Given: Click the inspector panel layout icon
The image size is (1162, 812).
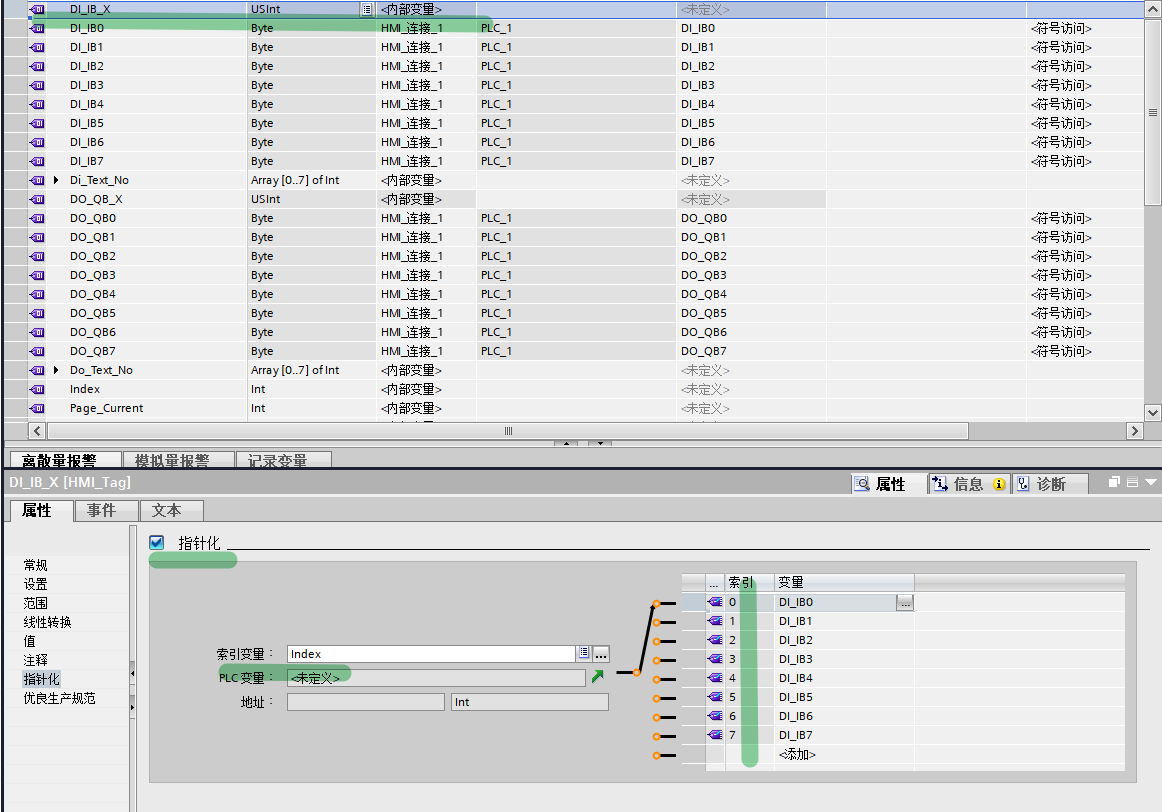Looking at the screenshot, I should pos(1132,482).
